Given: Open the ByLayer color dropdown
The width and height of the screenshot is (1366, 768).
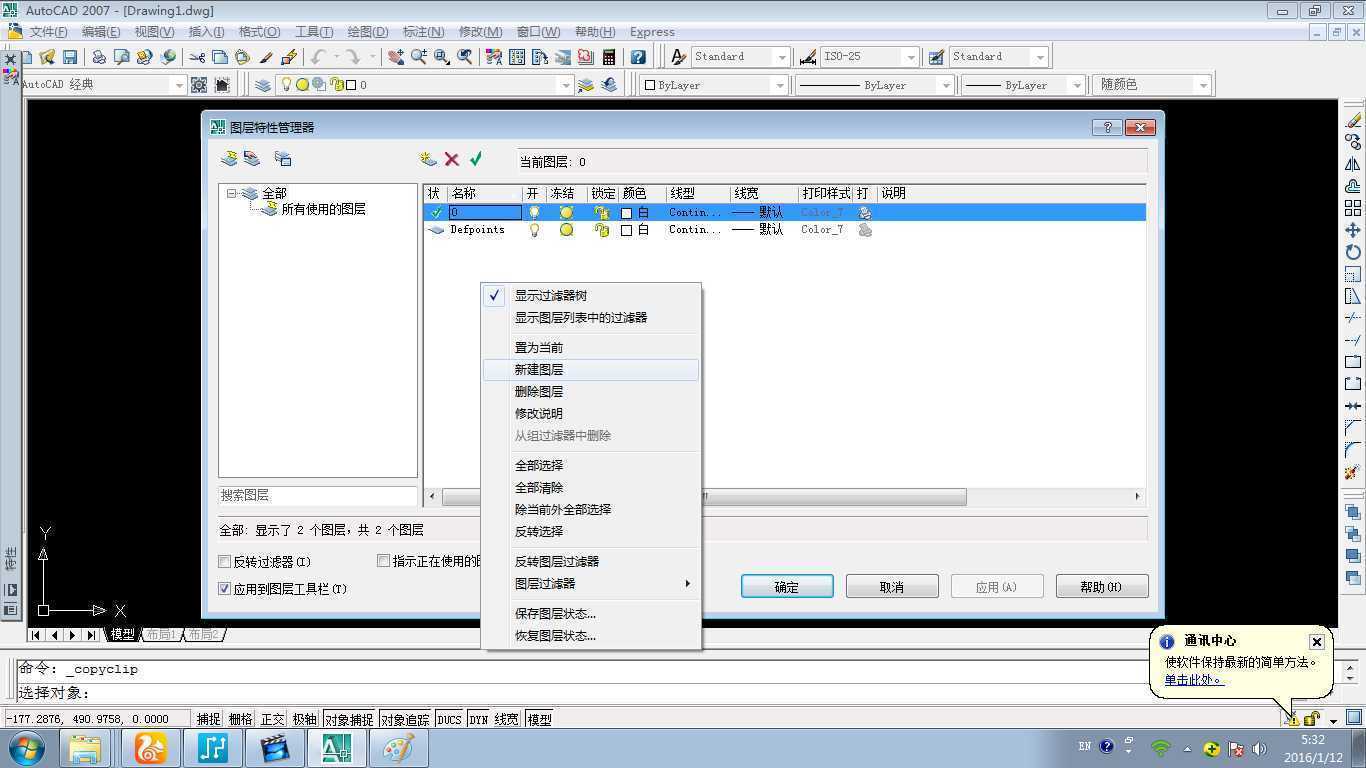Looking at the screenshot, I should 780,85.
